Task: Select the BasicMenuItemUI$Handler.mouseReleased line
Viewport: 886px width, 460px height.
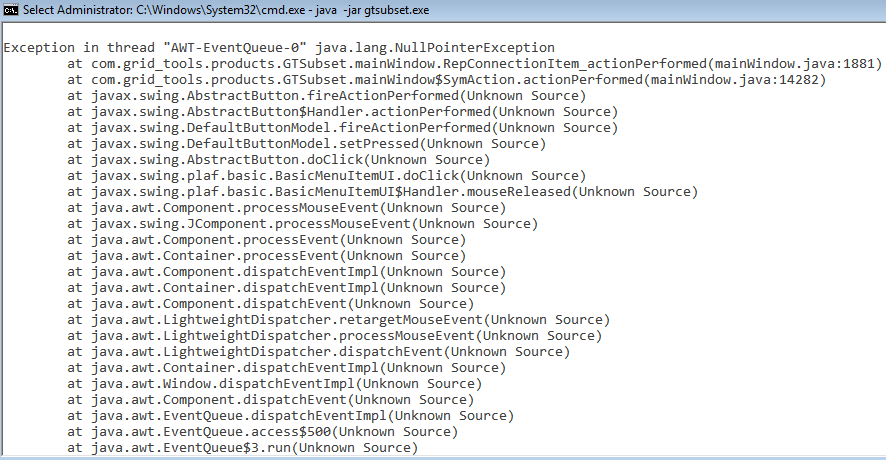Action: (382, 192)
